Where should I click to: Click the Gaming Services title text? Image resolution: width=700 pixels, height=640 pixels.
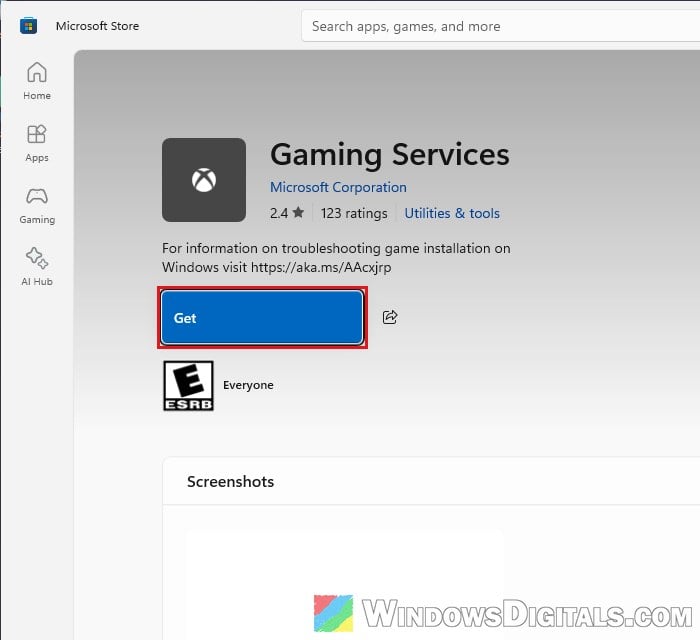(390, 155)
